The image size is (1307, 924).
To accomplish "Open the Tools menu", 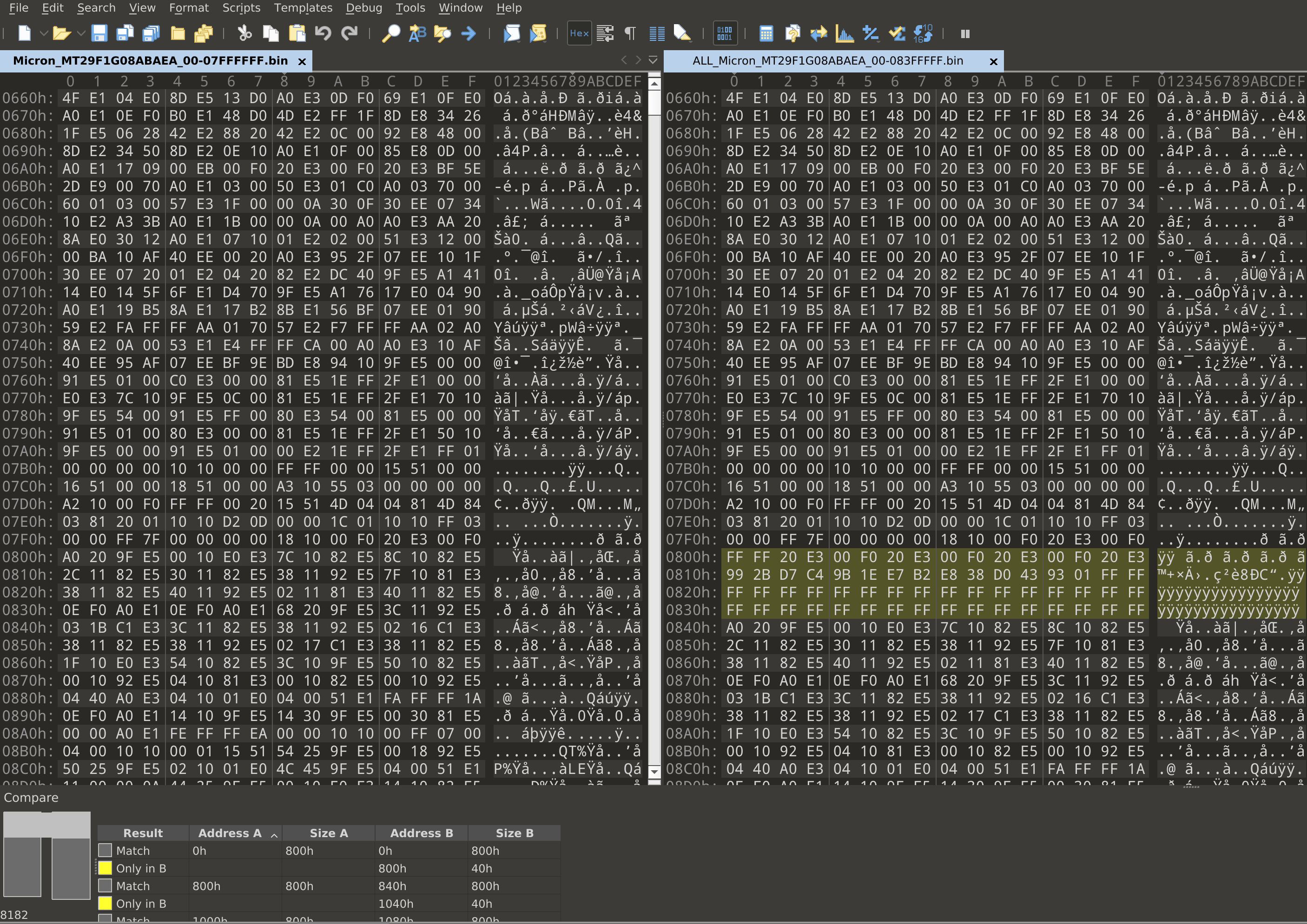I will (x=410, y=8).
